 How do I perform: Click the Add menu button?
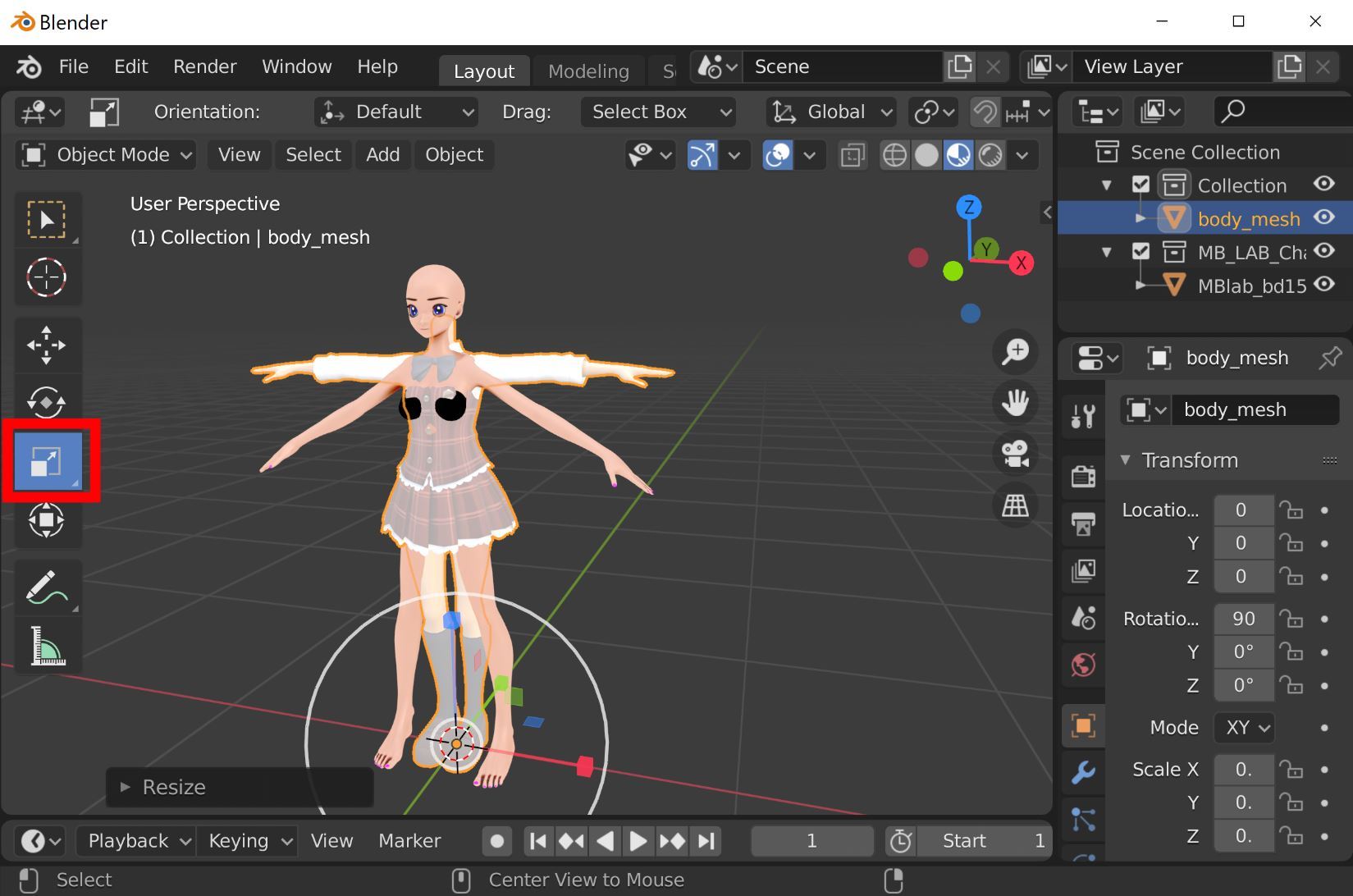pyautogui.click(x=382, y=155)
